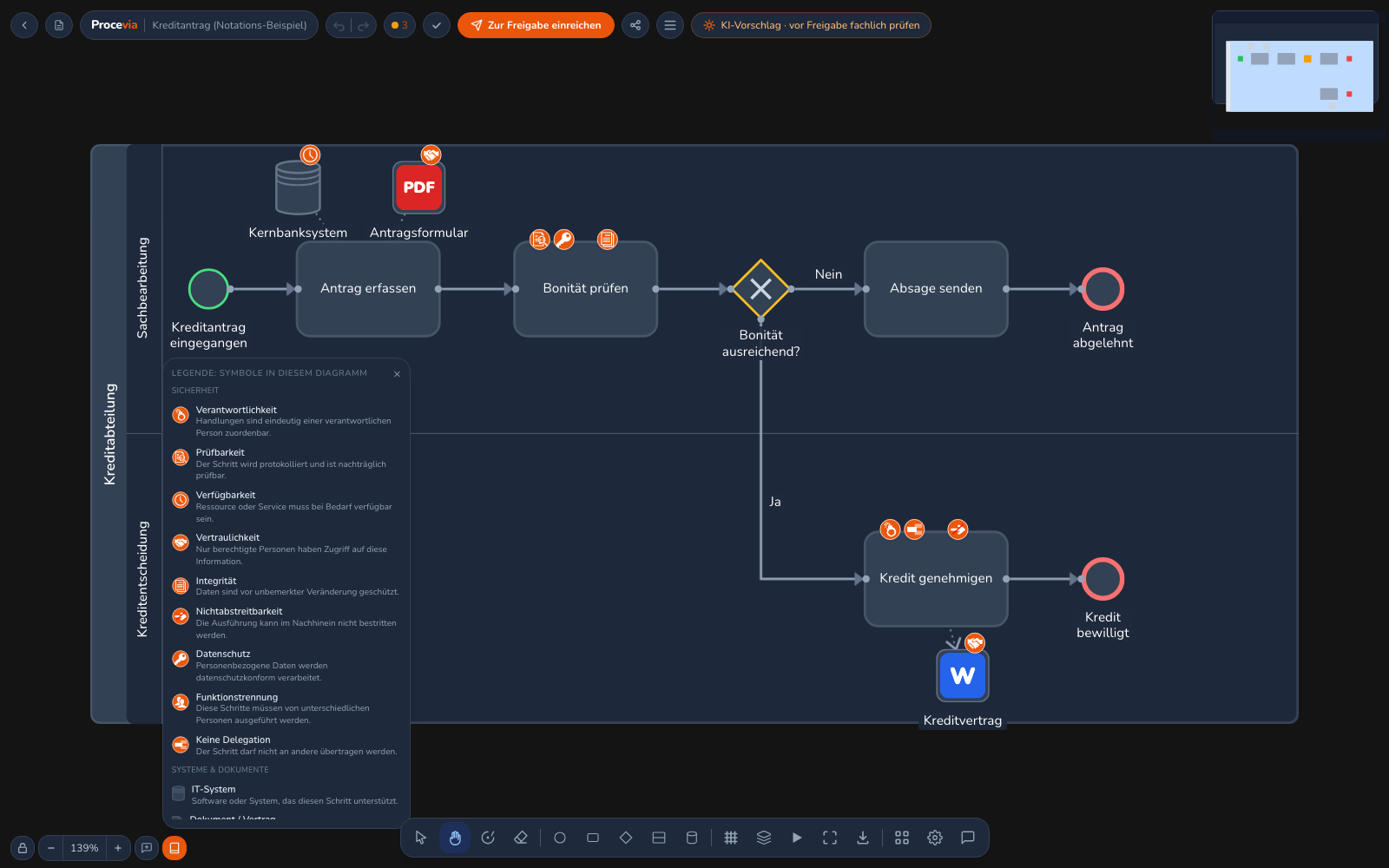Select the hand pan tool
Screen dimensions: 1389x868
point(455,838)
